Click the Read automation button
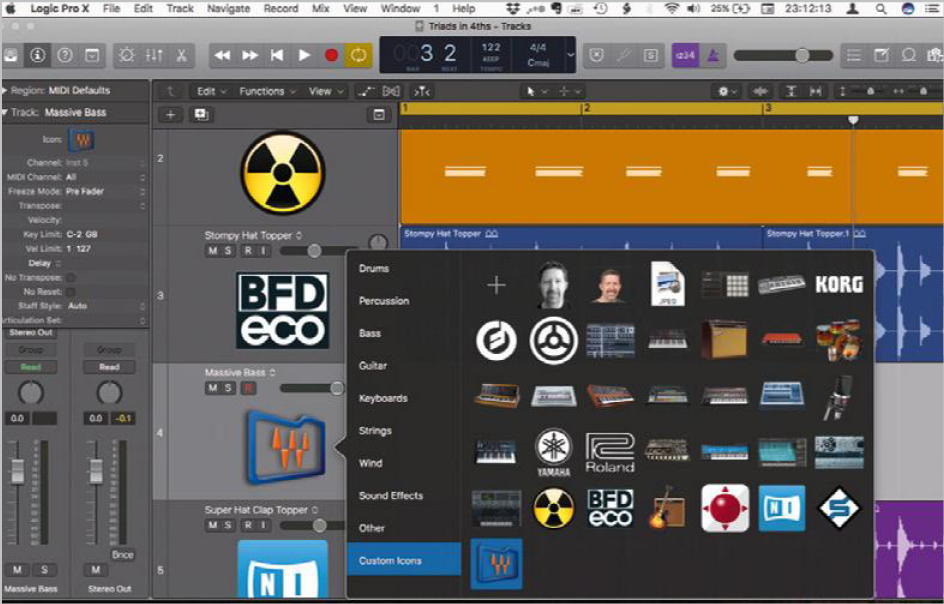 30,367
